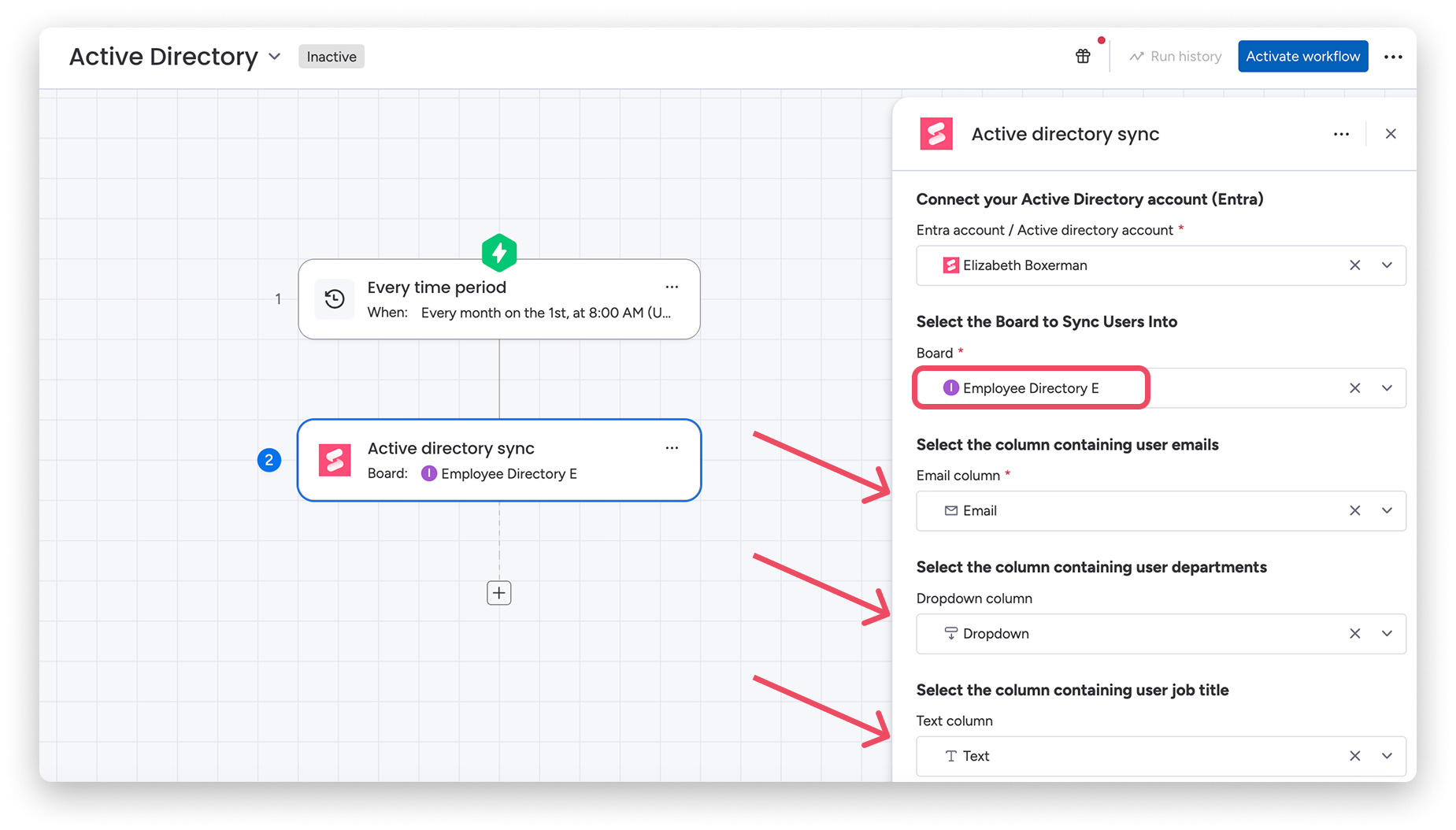Screen dimensions: 1456x830
Task: Click the Elizabeth Boxerman account field
Action: point(1161,265)
